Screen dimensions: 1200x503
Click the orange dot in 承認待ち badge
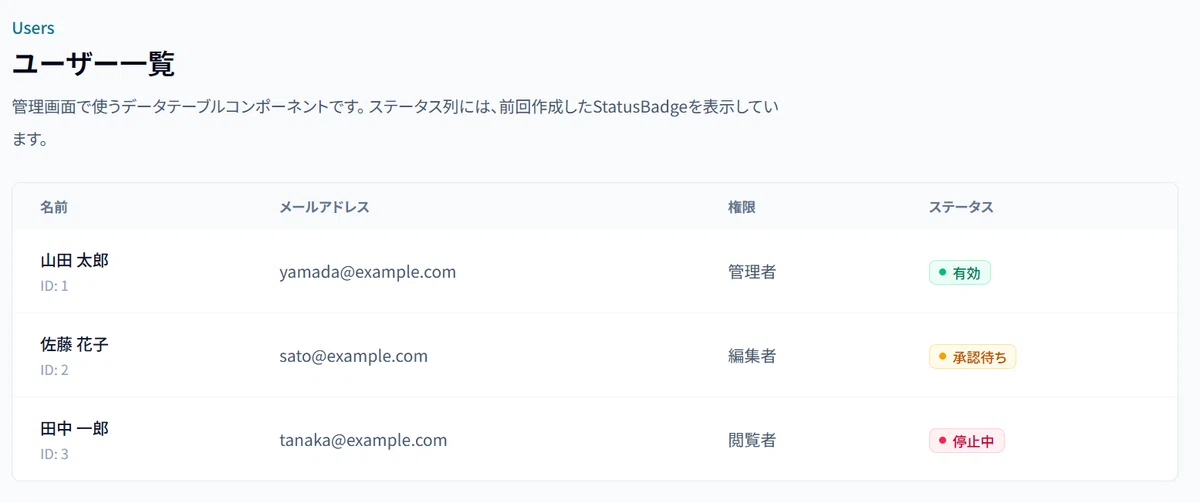point(942,356)
